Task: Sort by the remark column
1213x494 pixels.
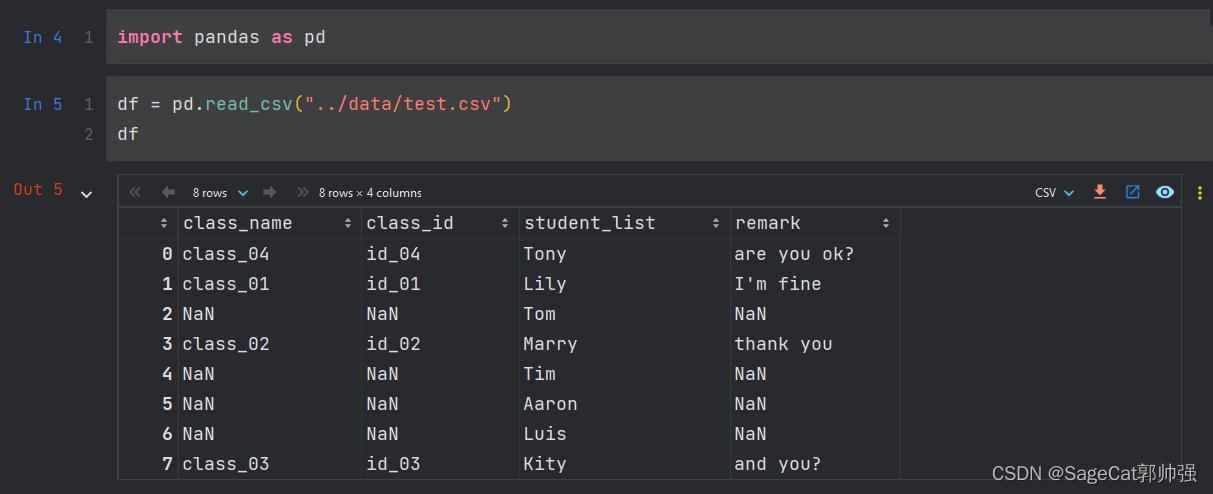Action: pos(886,223)
